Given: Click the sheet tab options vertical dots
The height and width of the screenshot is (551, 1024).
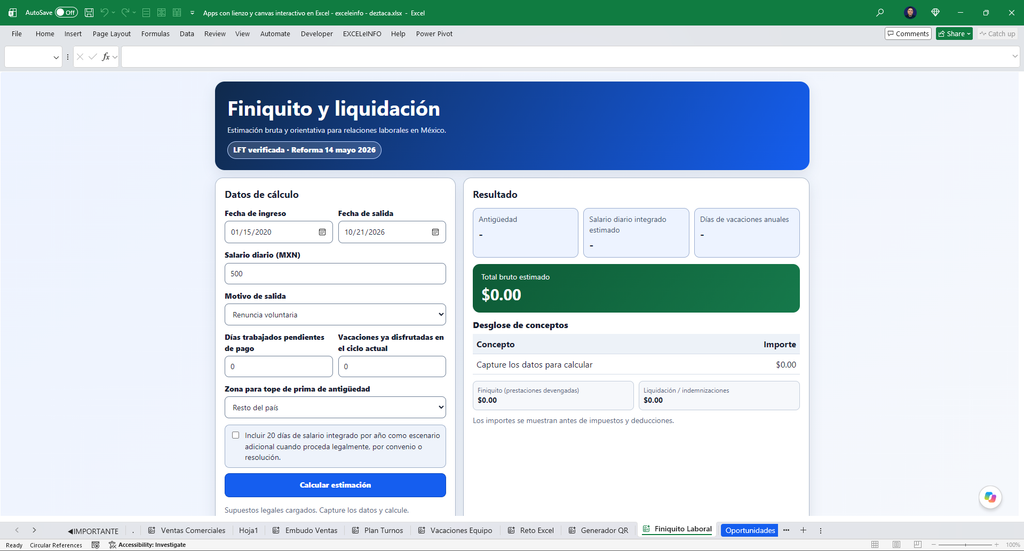Looking at the screenshot, I should tap(820, 530).
